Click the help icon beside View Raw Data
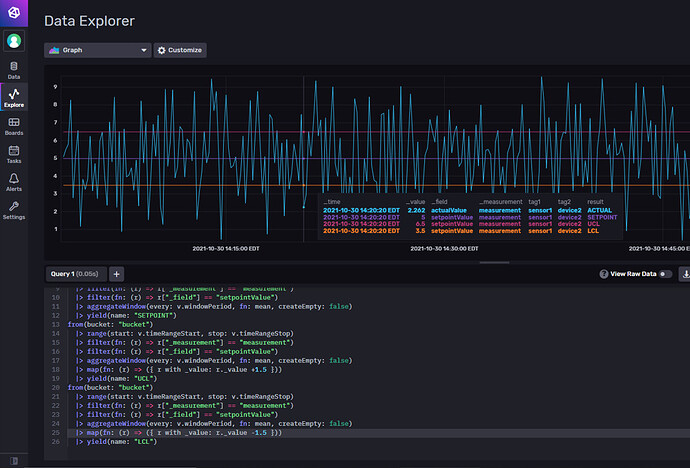The width and height of the screenshot is (690, 468). (603, 273)
